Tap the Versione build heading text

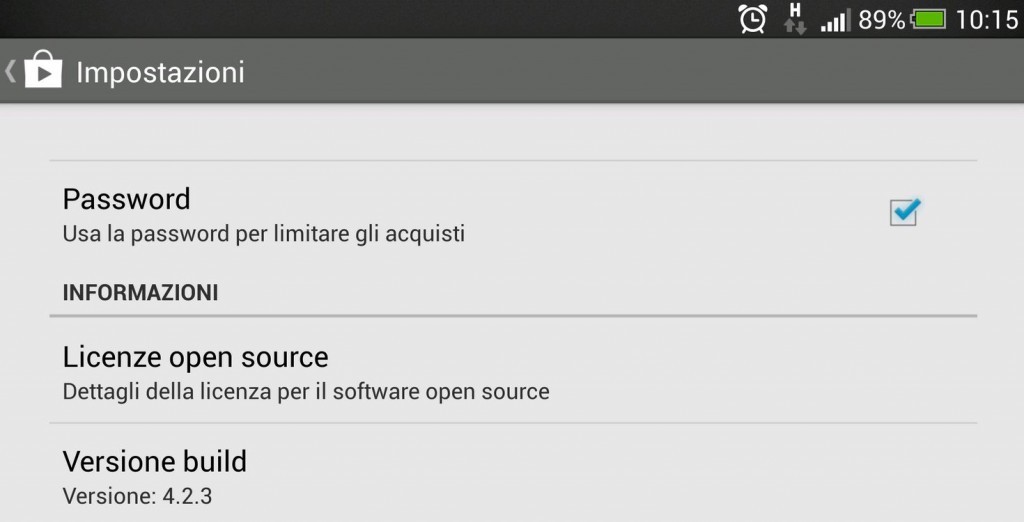click(155, 461)
